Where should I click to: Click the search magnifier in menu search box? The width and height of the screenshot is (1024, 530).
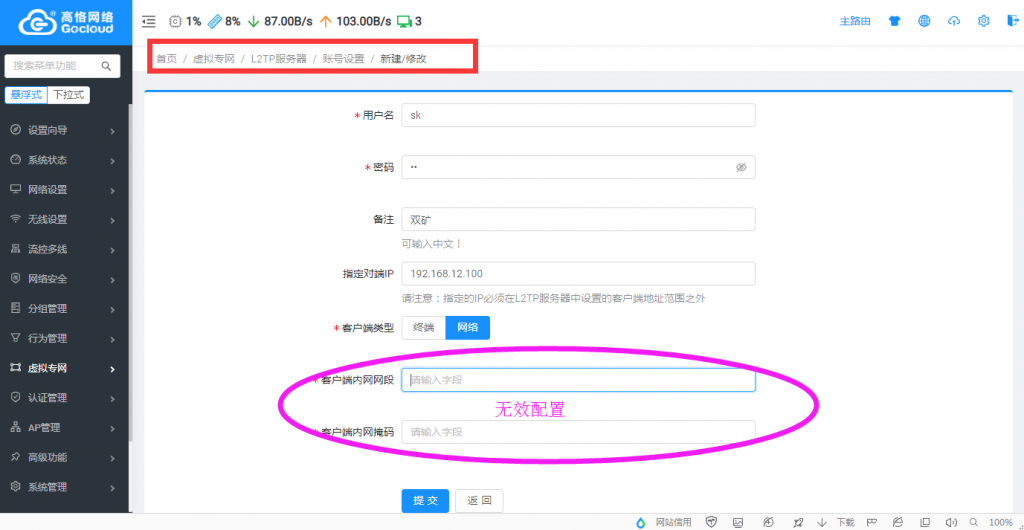tap(106, 66)
